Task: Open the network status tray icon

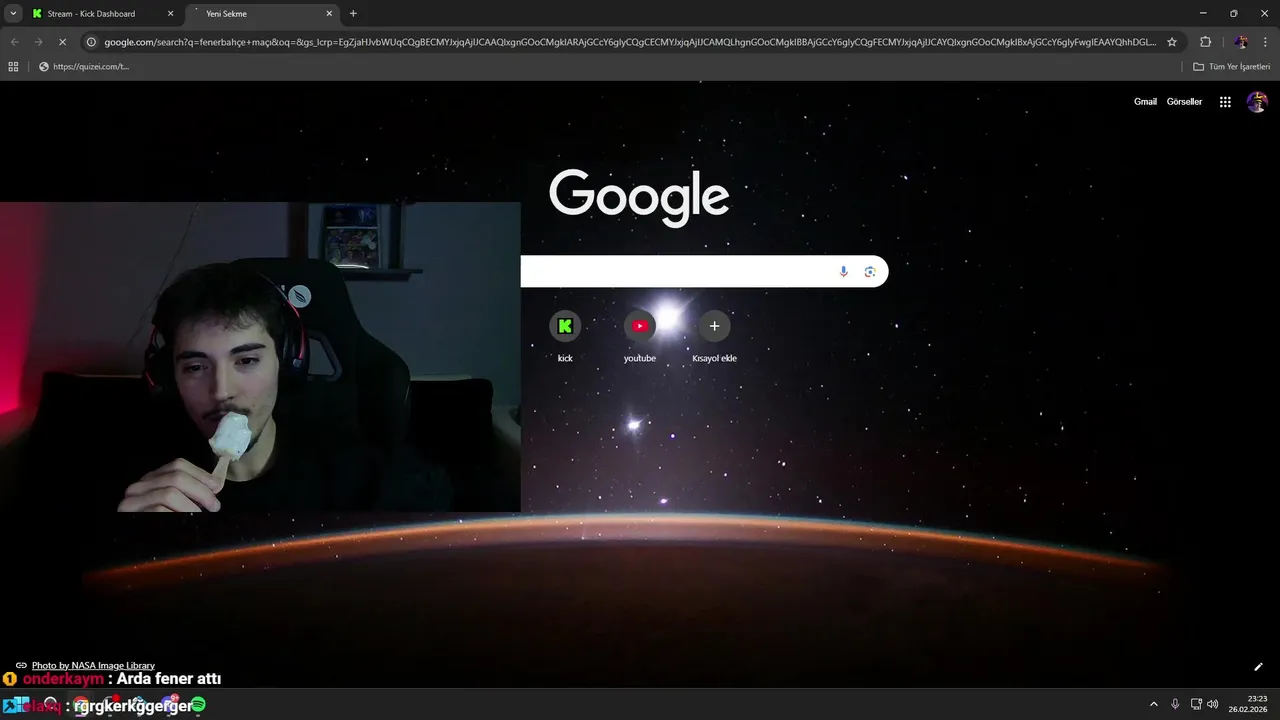Action: [1196, 704]
